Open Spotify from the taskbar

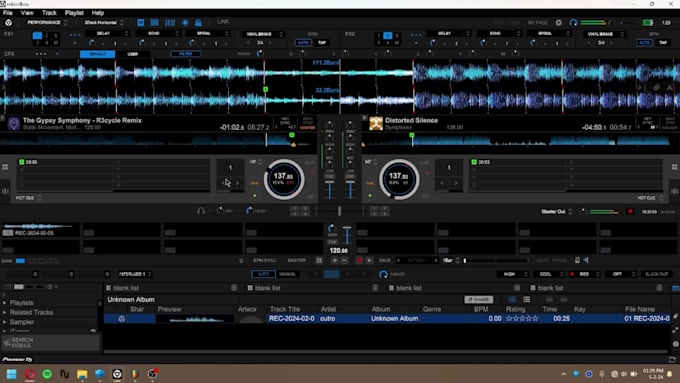coord(47,374)
